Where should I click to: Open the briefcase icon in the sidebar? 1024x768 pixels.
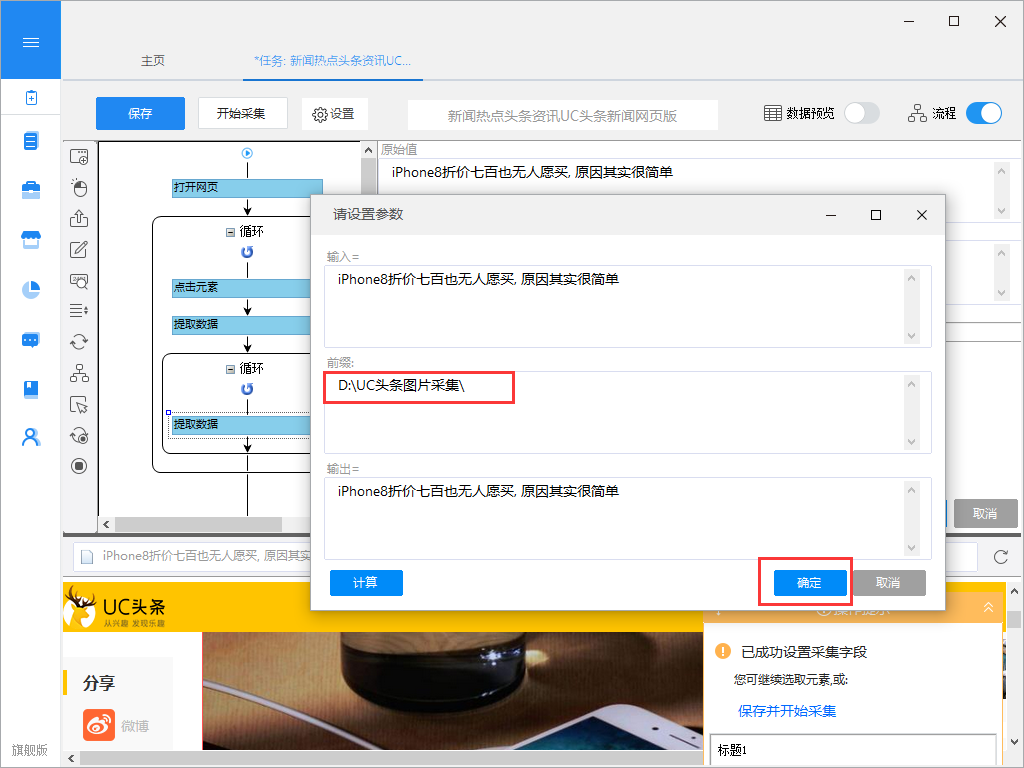coord(30,190)
